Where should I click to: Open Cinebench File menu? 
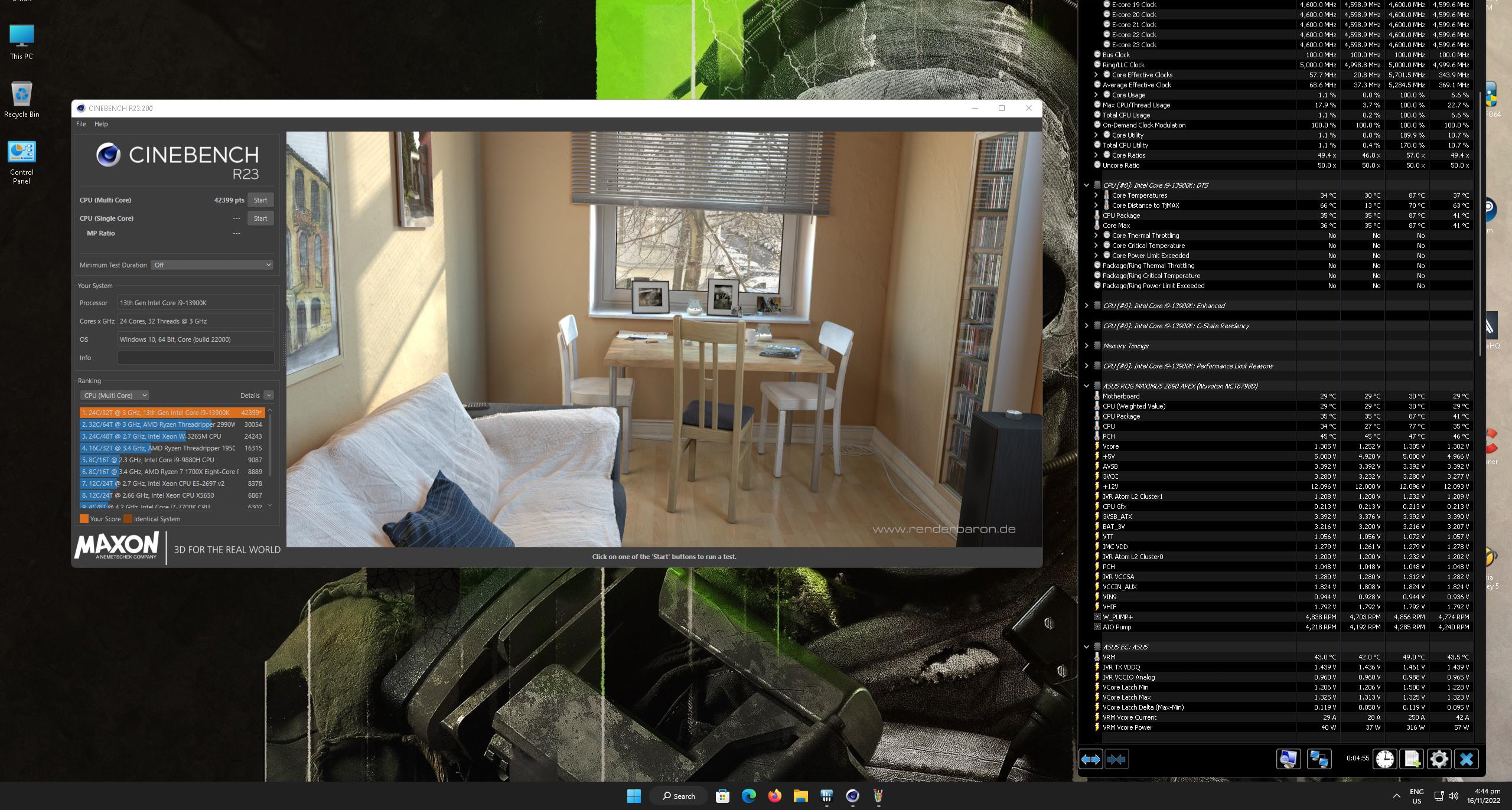[x=81, y=124]
